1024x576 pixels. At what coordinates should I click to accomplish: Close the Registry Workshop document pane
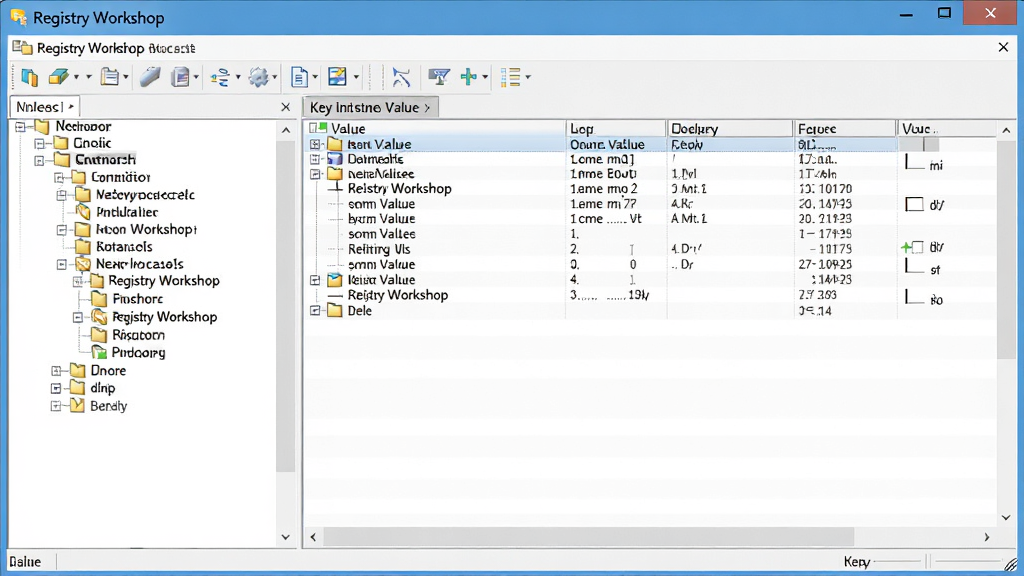point(1003,47)
